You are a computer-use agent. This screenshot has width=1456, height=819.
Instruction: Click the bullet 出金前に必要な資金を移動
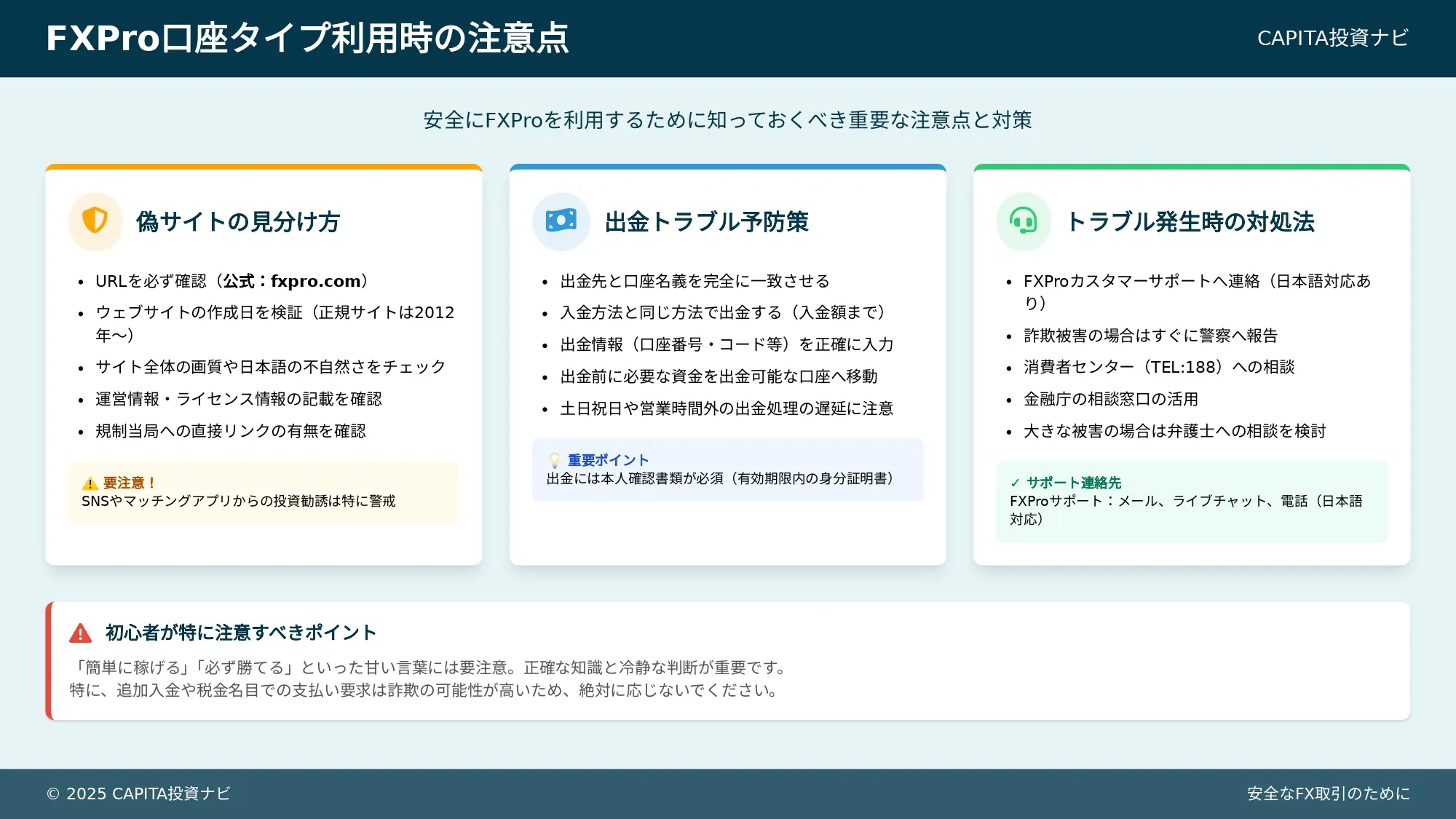coord(719,376)
